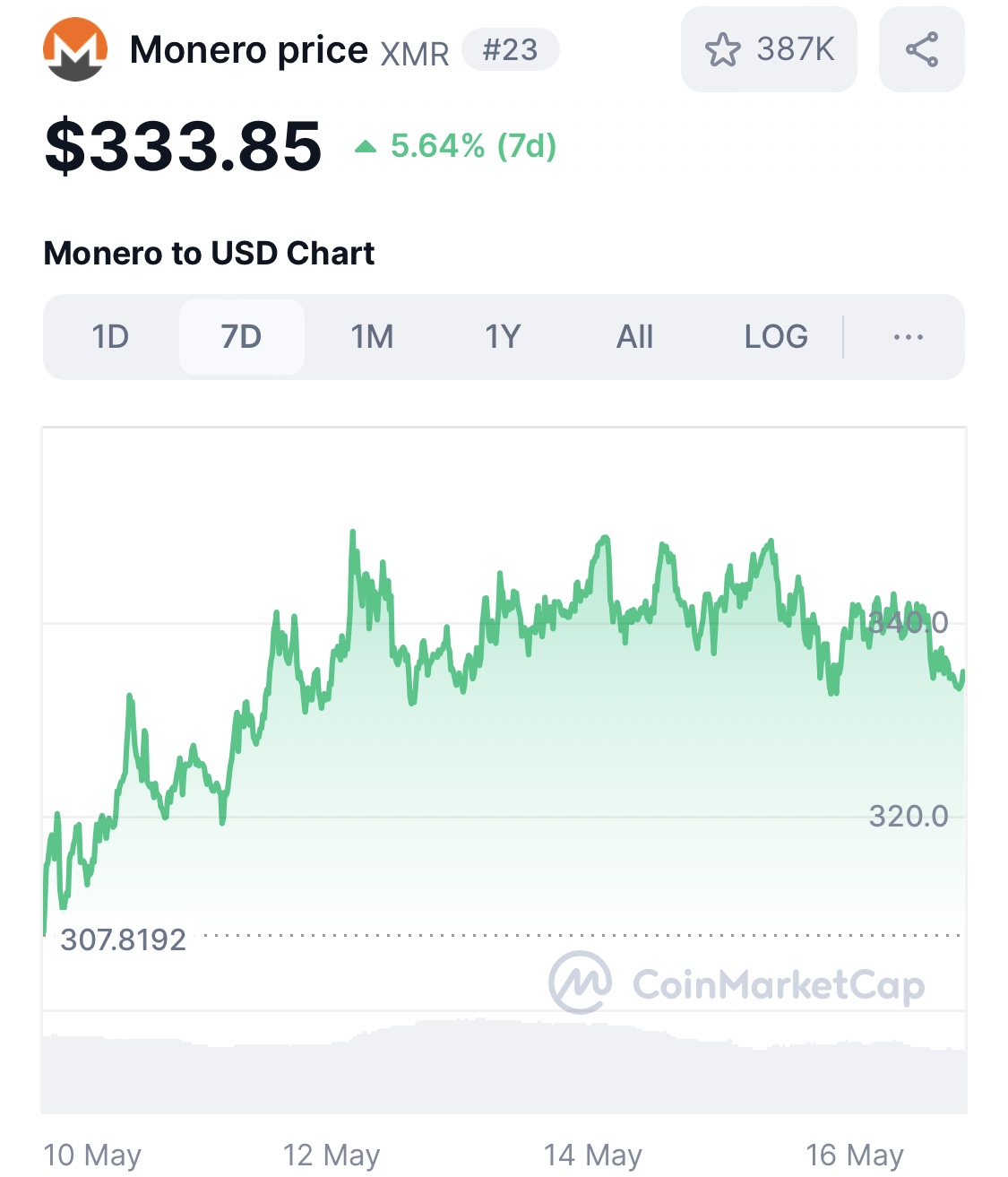Click the 5.64% (7d) change label
The width and height of the screenshot is (1008, 1177).
pyautogui.click(x=473, y=145)
